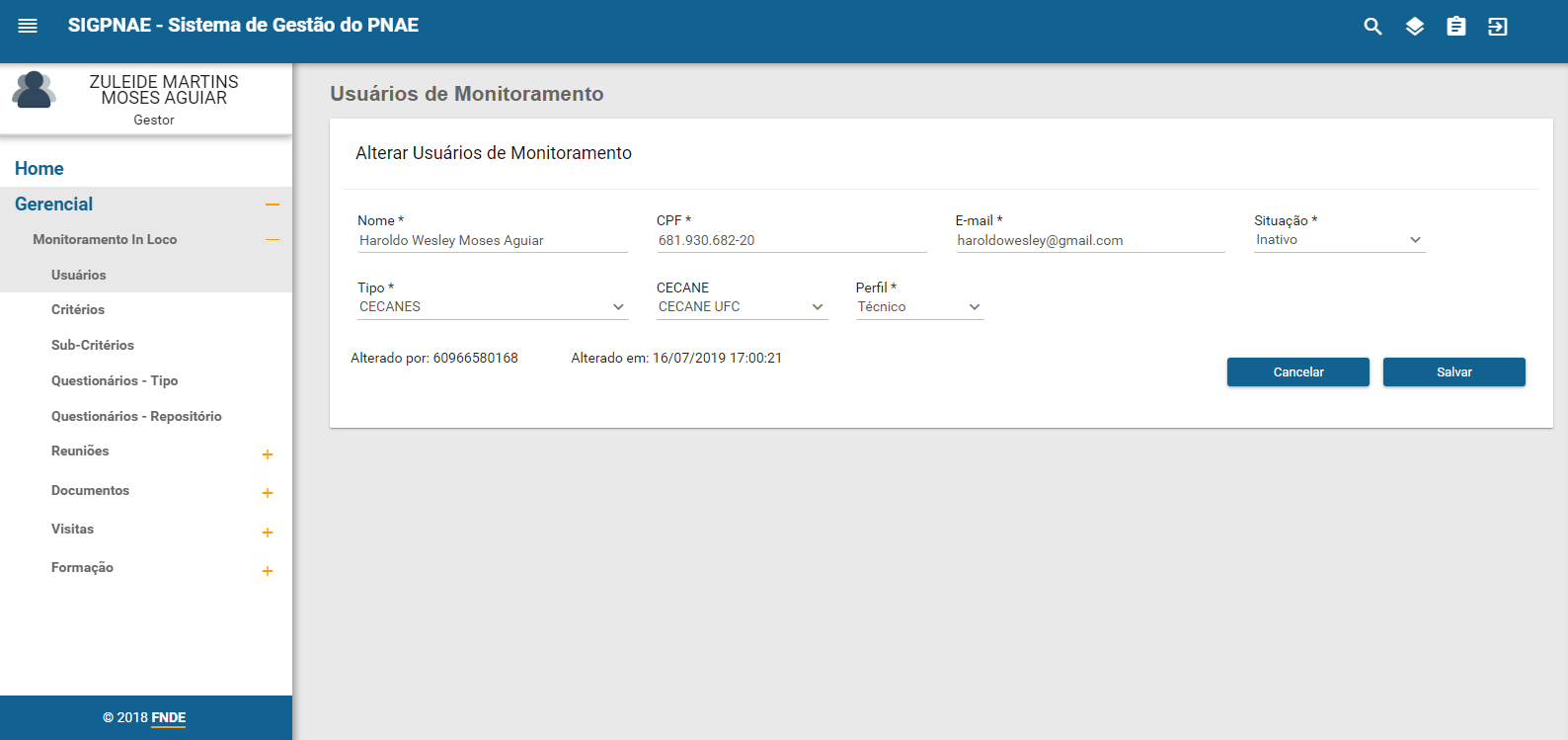This screenshot has width=1568, height=740.
Task: Collapse Monitoramento In Loco submenu
Action: point(273,240)
